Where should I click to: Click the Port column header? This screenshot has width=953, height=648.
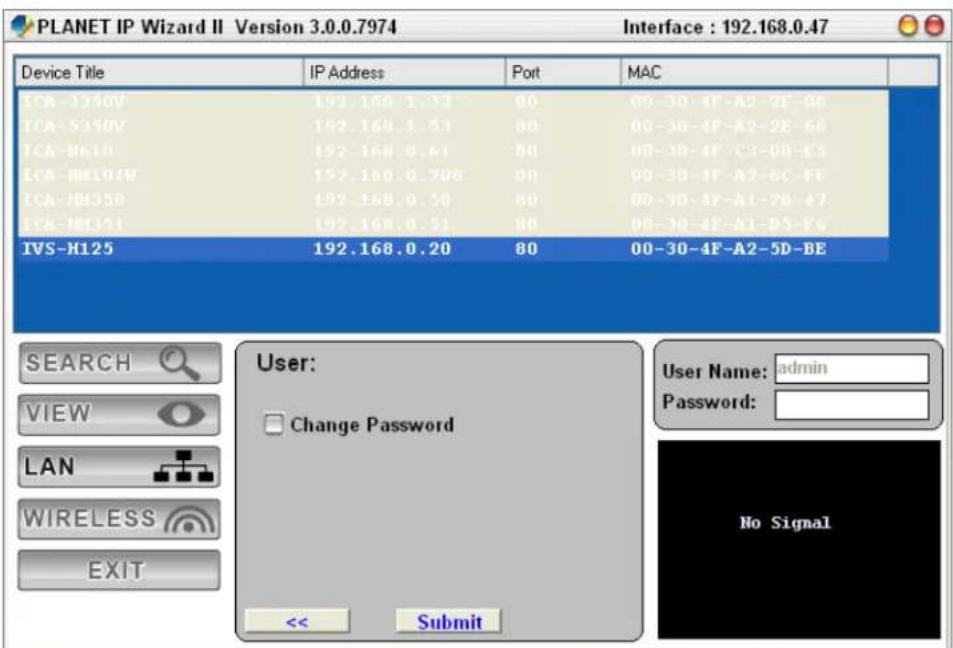[x=563, y=72]
